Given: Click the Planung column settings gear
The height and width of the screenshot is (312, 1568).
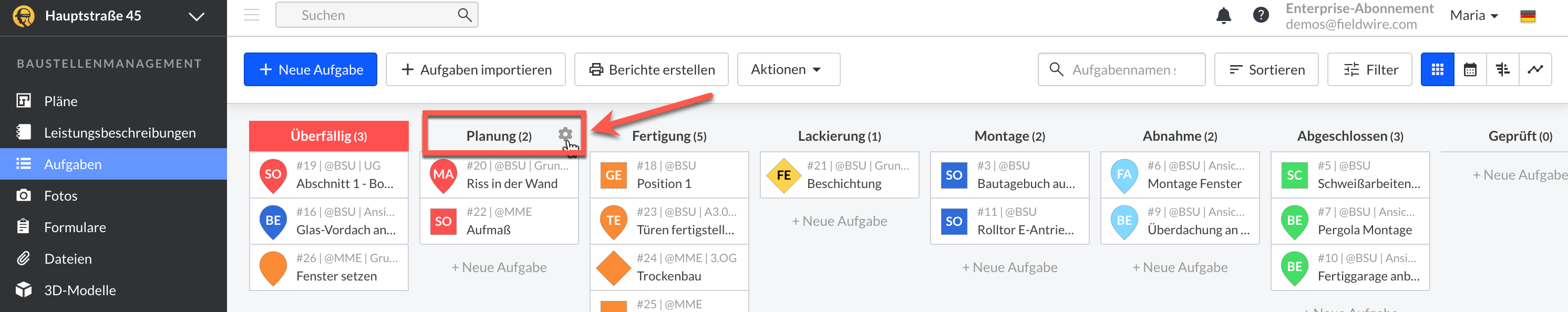Looking at the screenshot, I should coord(565,134).
